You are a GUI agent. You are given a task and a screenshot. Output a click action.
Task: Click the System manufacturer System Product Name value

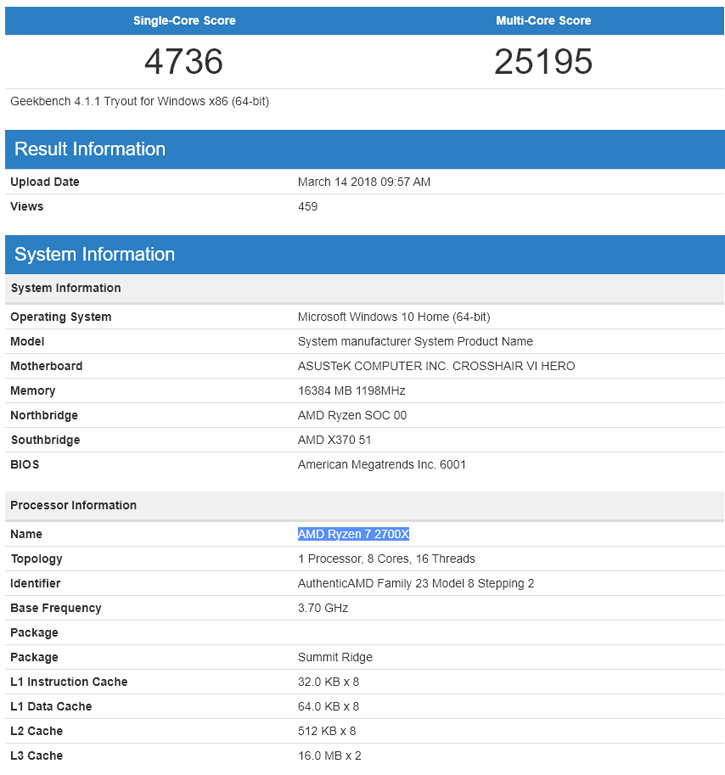pos(415,342)
